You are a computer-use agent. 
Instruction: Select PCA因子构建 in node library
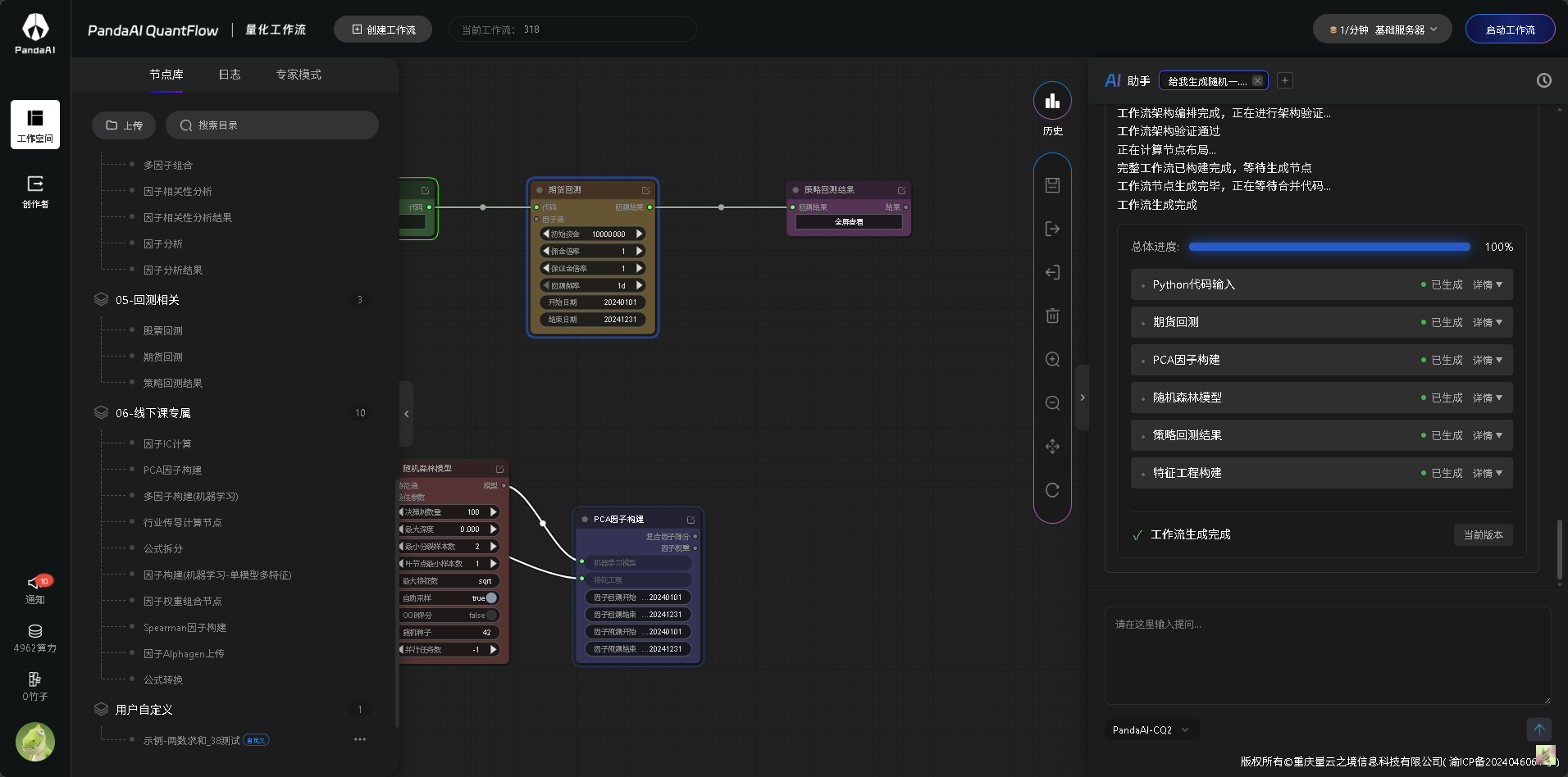click(172, 470)
